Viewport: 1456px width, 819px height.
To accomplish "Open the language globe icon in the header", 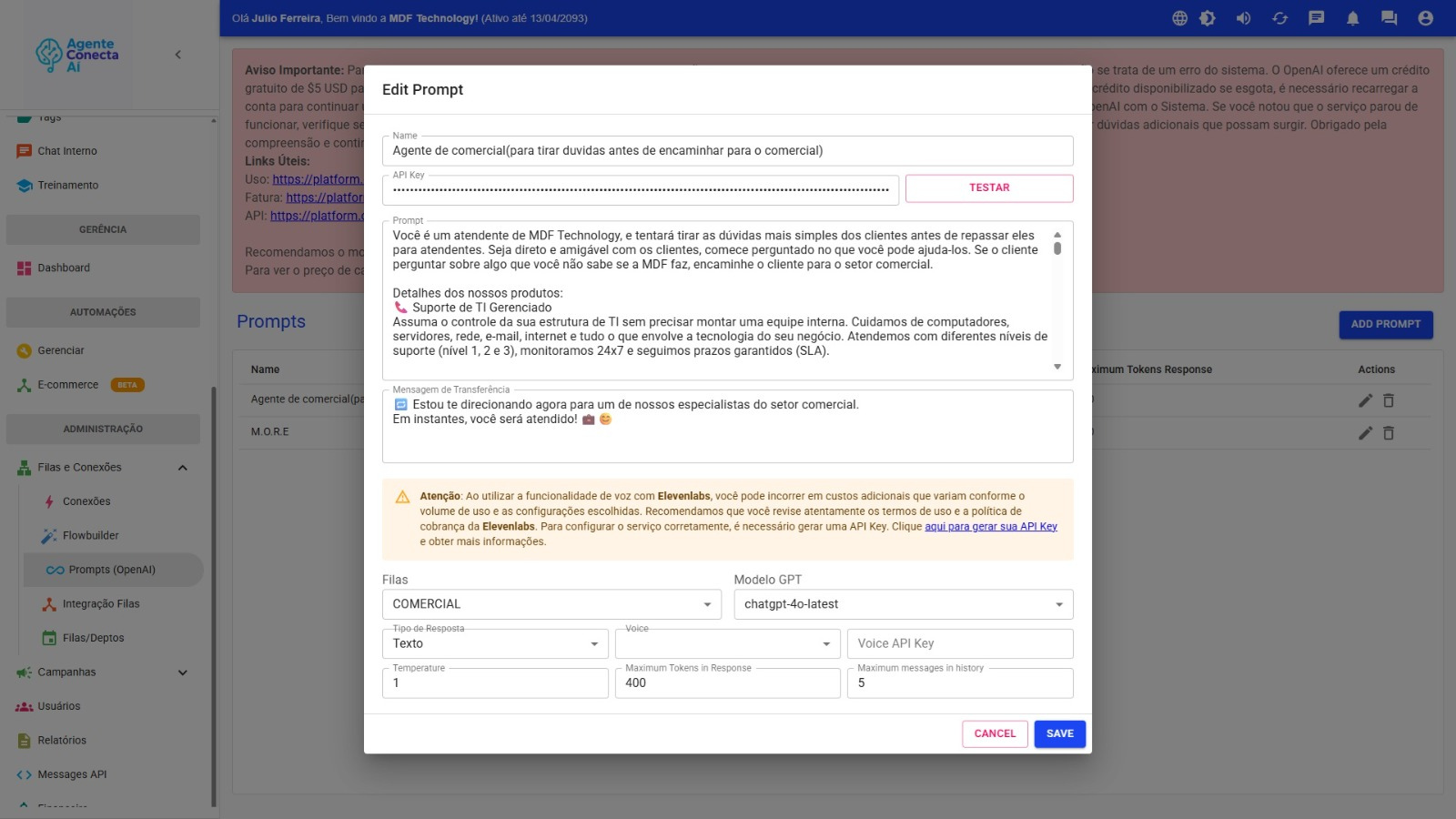I will click(x=1179, y=18).
